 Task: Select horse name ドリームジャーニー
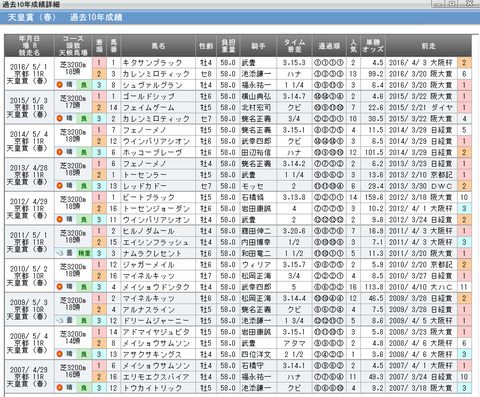(x=156, y=321)
